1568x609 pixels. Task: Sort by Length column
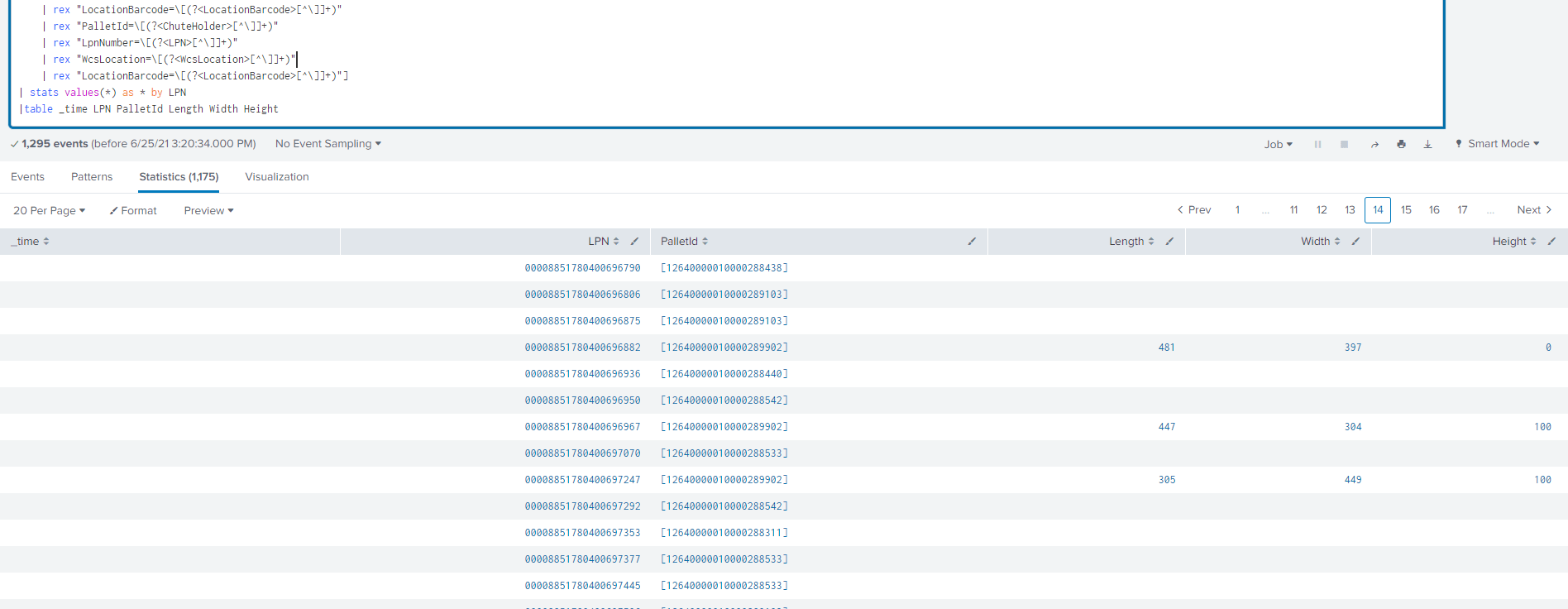(1131, 242)
